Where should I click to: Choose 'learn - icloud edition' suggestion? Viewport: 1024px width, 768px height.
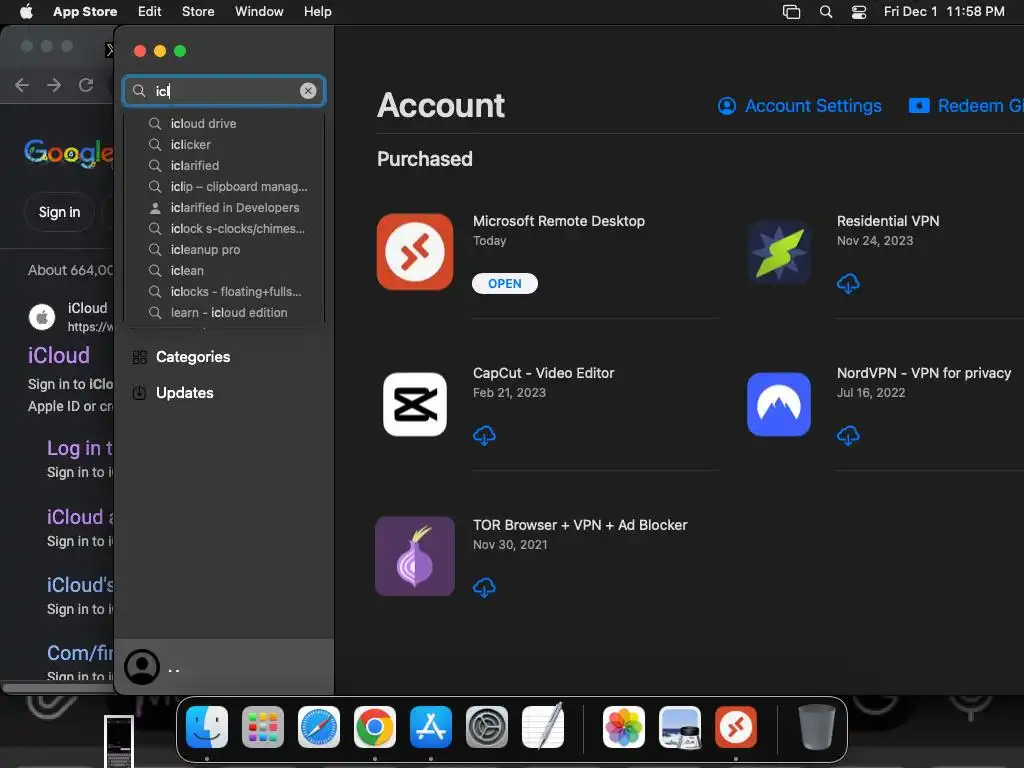click(224, 313)
